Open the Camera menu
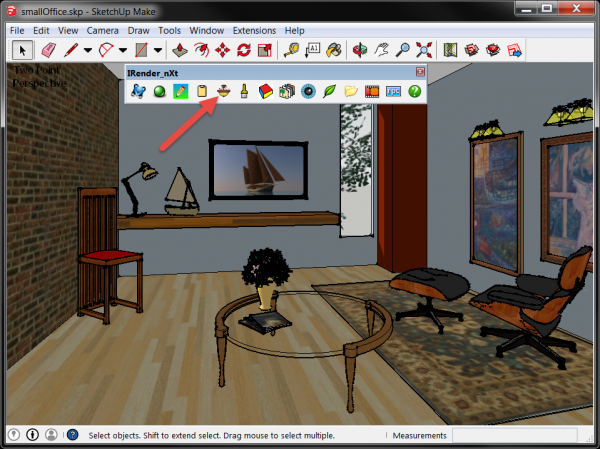This screenshot has width=600, height=449. 103,31
